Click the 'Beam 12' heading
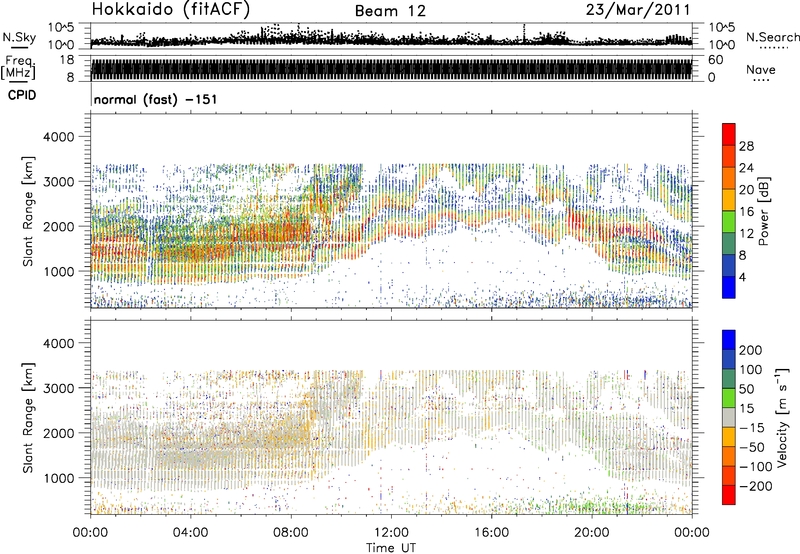 pos(390,11)
